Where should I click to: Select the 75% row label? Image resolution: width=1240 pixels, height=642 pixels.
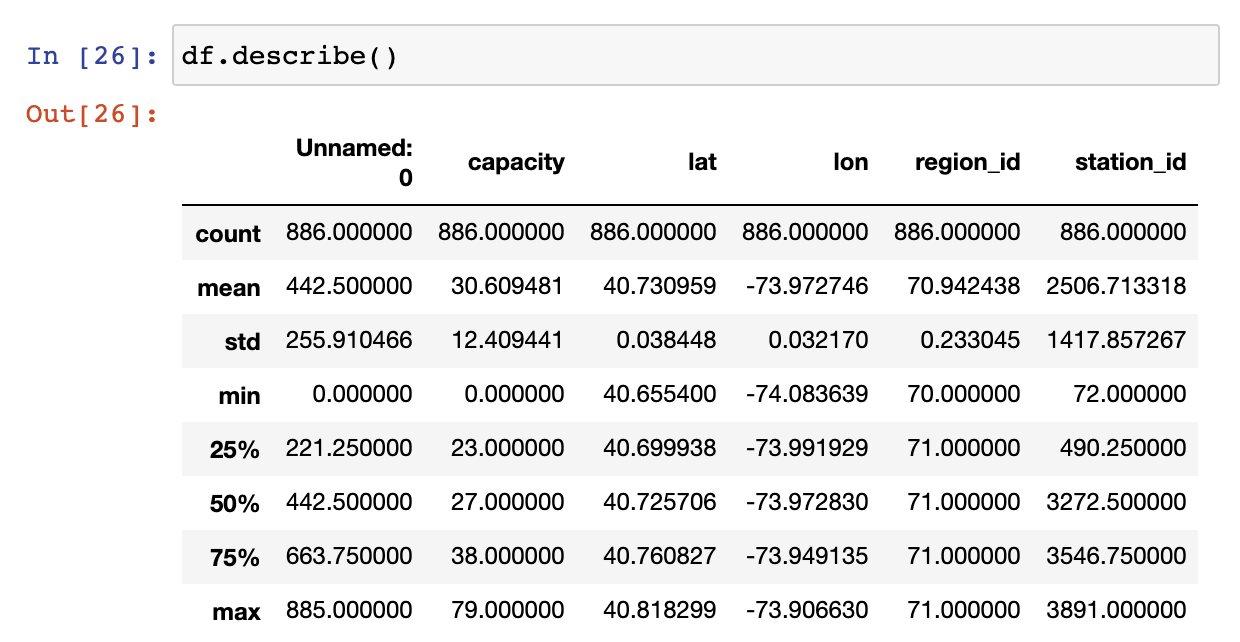coord(235,558)
